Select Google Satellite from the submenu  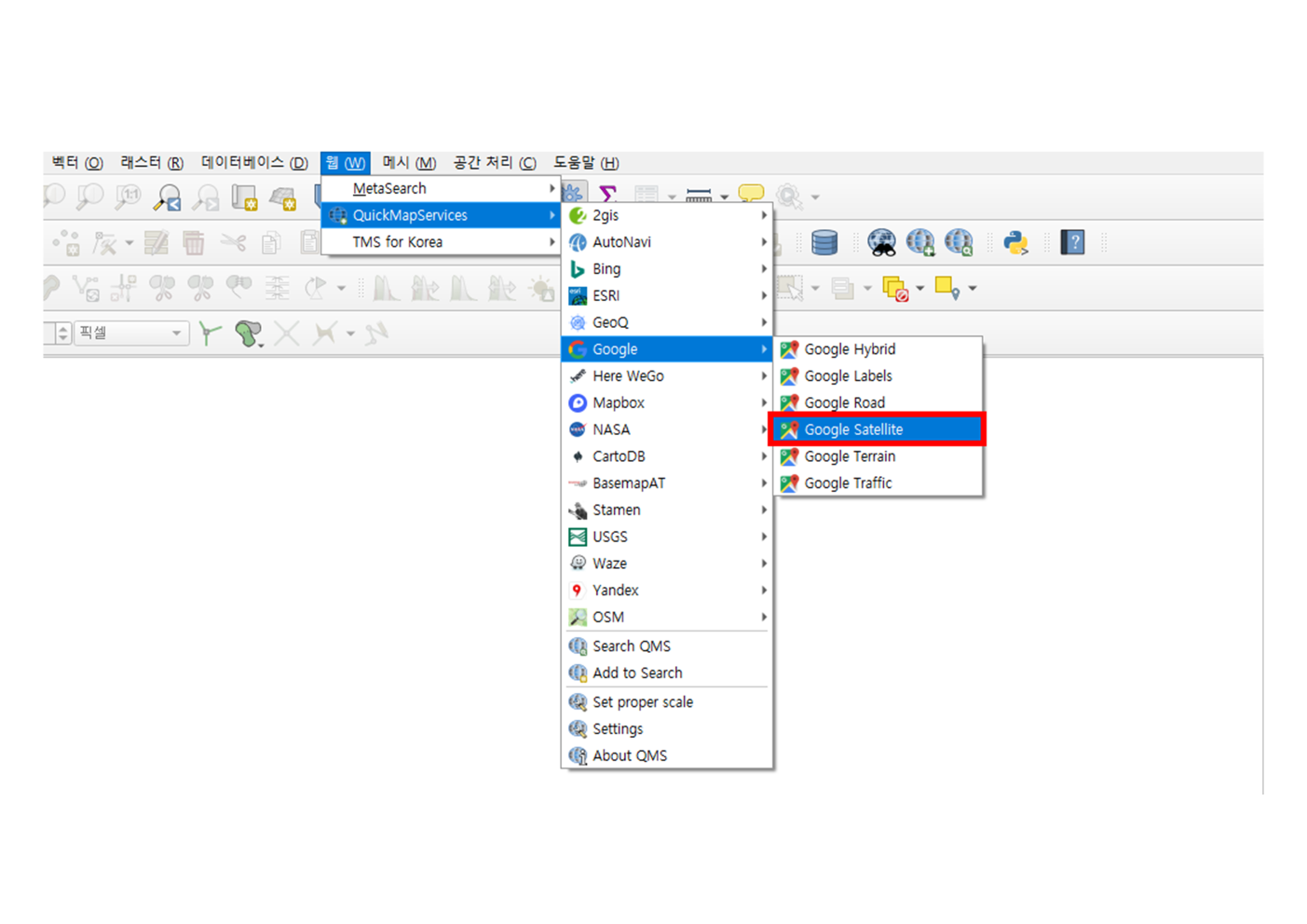click(878, 429)
